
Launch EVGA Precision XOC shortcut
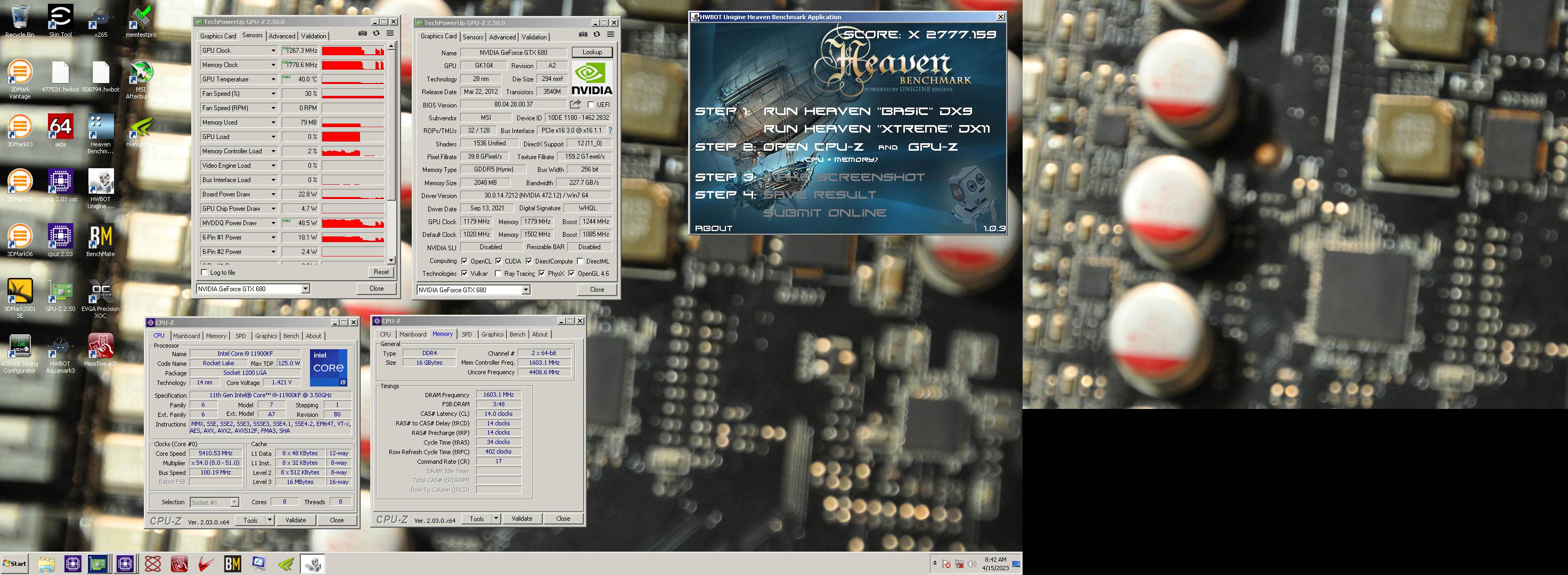(101, 298)
